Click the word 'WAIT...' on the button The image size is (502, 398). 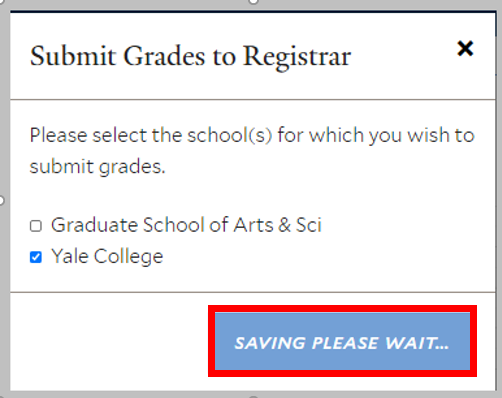417,343
